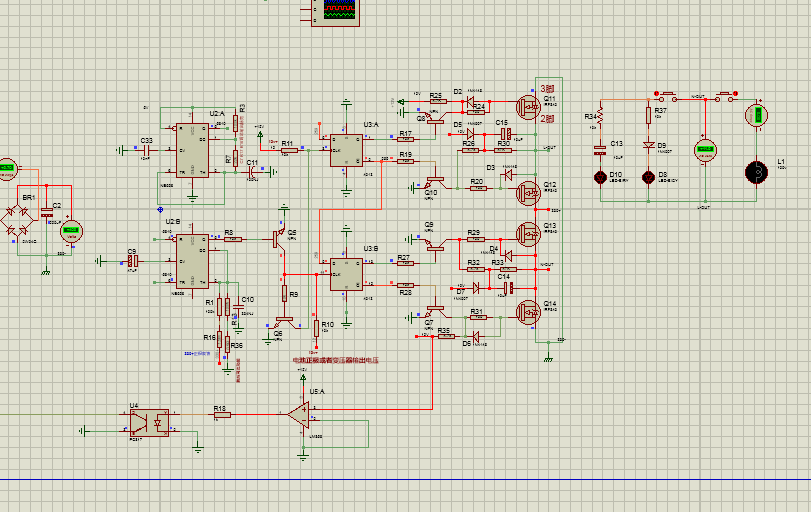Select resistor R17
Screen dimensions: 811x512
[x=406, y=139]
